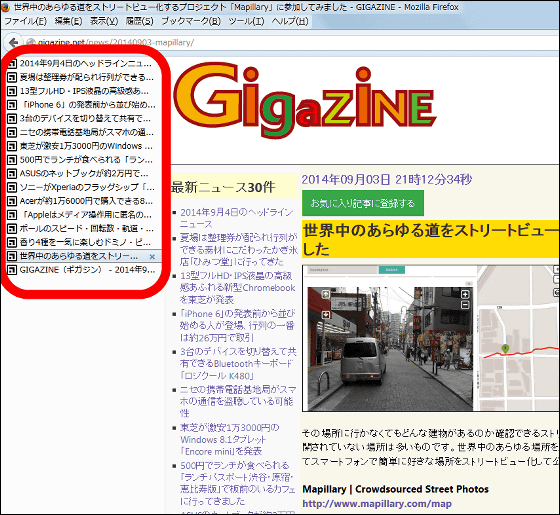
Task: Select the GIGAZINE（ギガジン） - 2014年9 tab
Action: point(84,270)
